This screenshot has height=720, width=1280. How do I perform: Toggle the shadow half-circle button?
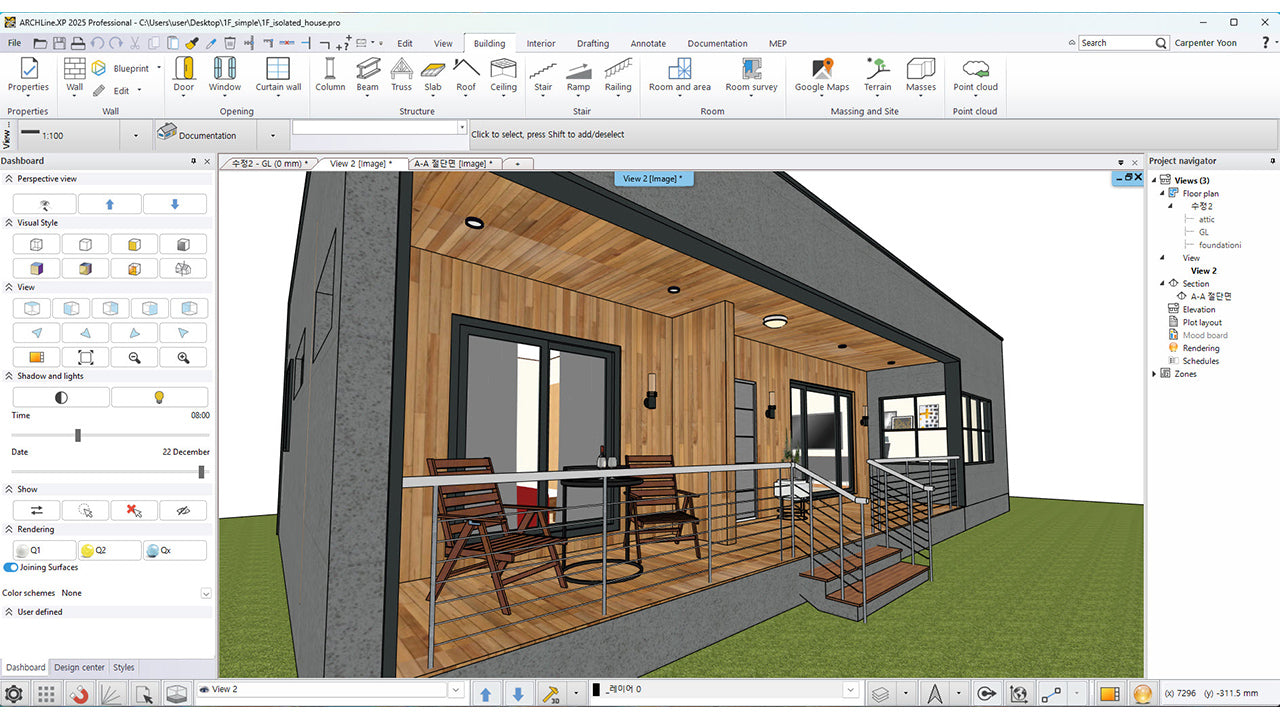coord(61,397)
